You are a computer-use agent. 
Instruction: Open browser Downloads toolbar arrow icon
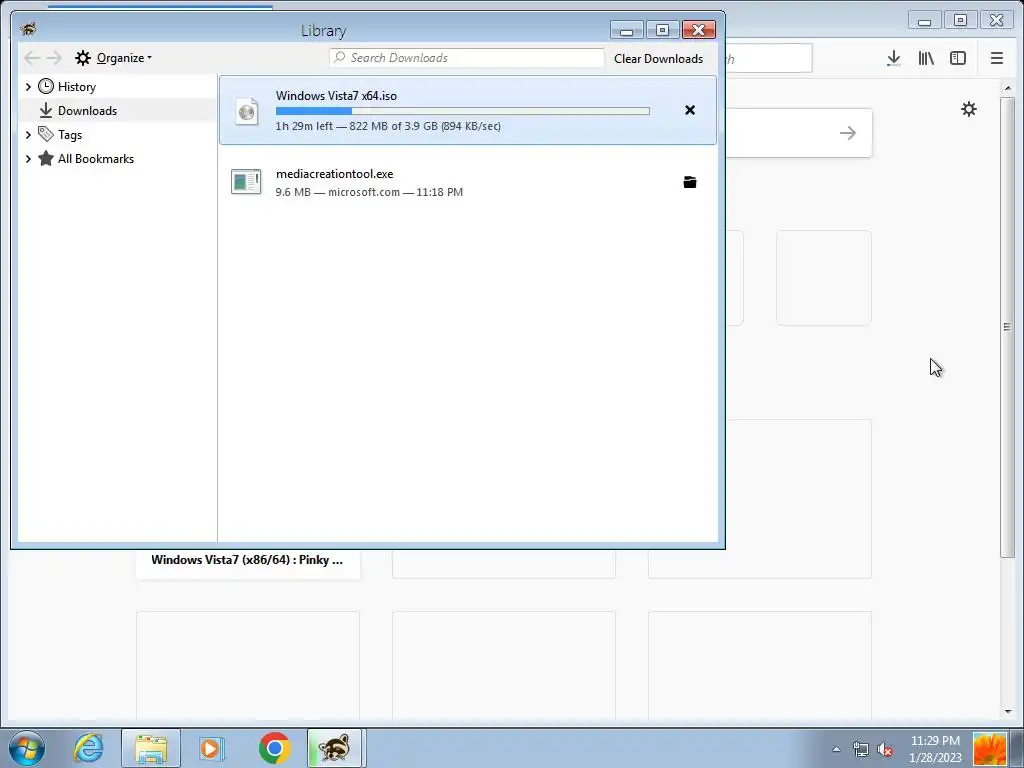tap(894, 59)
